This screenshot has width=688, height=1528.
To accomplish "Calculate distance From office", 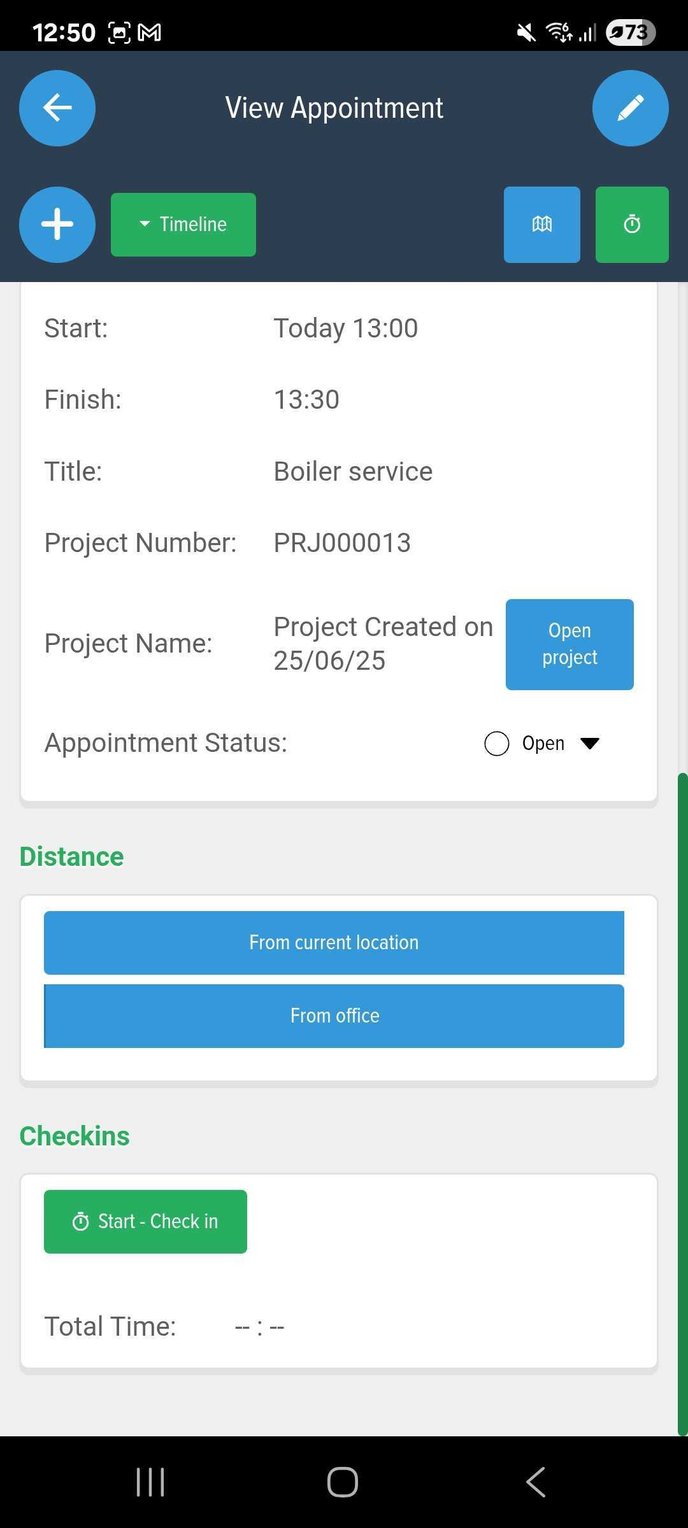I will 334,1016.
